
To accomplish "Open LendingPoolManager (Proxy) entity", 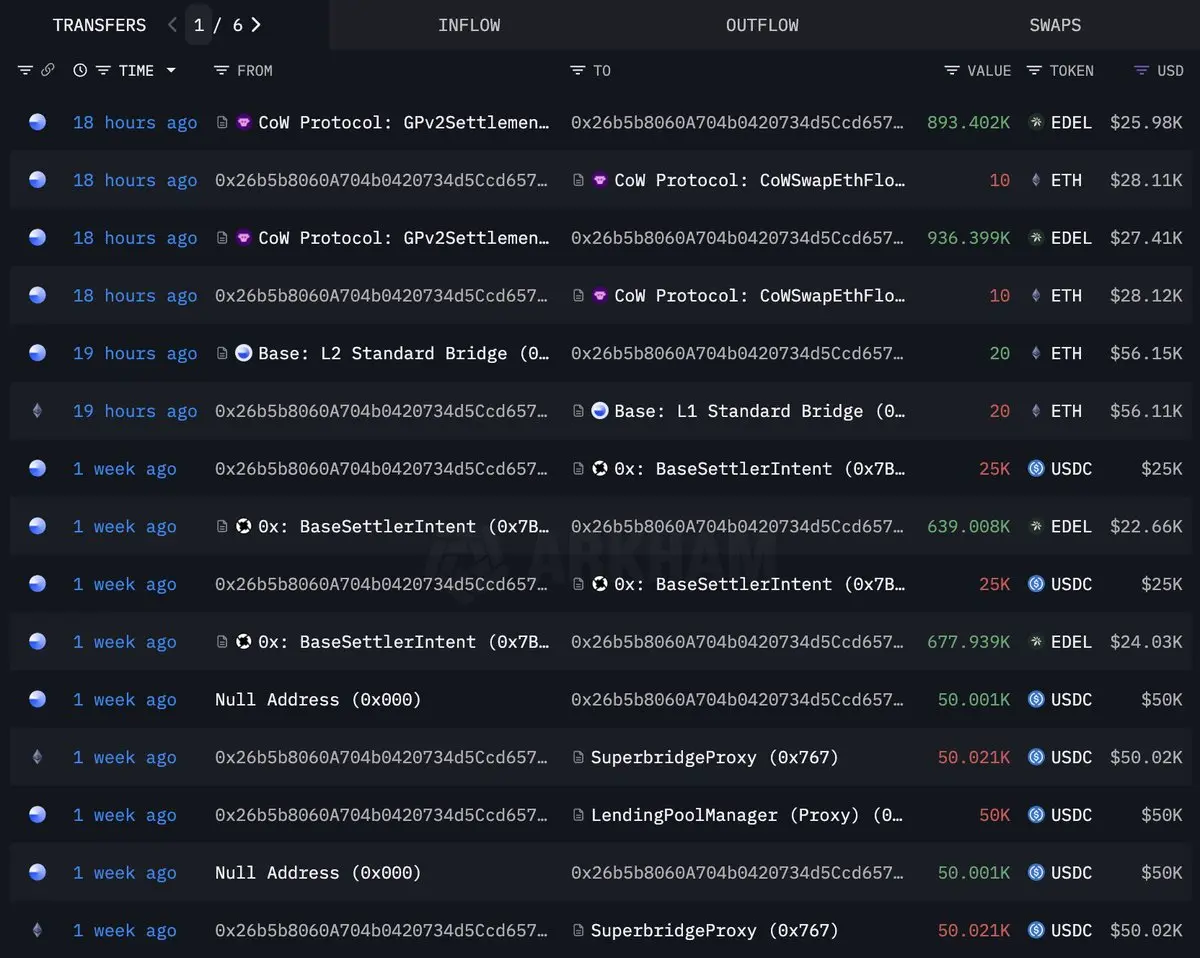I will tap(747, 815).
